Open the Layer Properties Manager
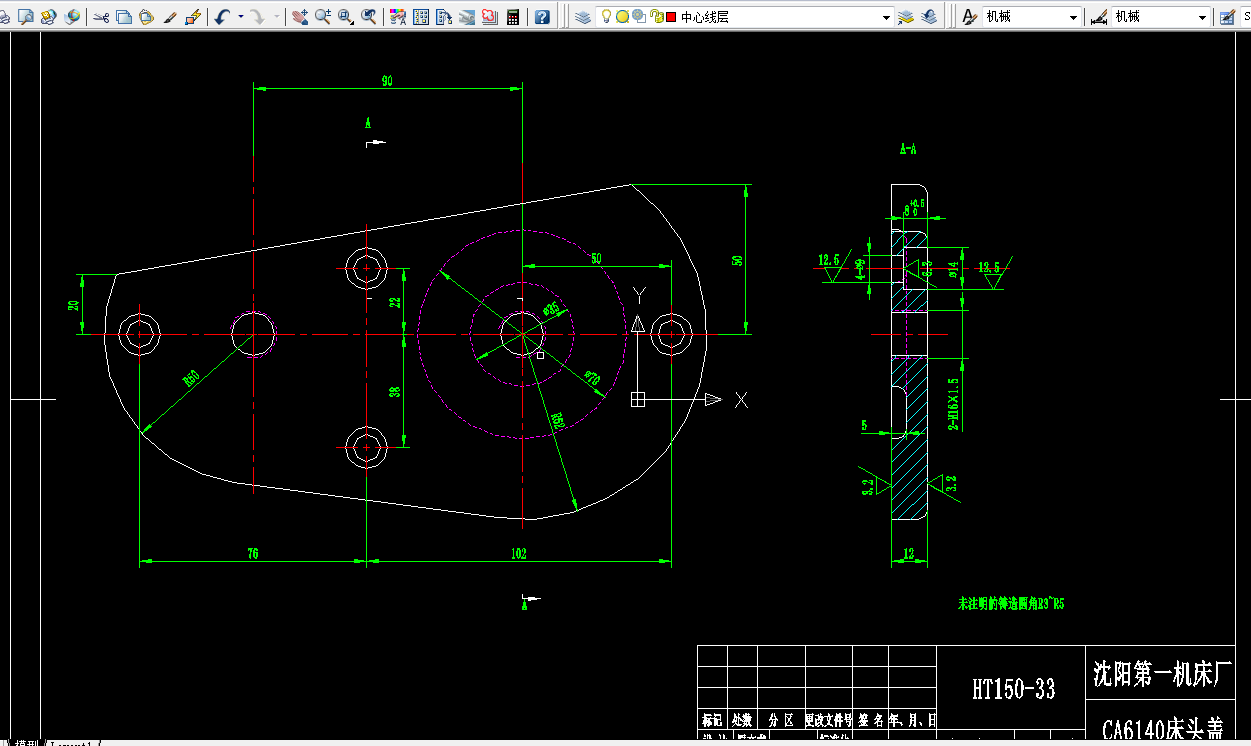The width and height of the screenshot is (1251, 746). [x=583, y=17]
